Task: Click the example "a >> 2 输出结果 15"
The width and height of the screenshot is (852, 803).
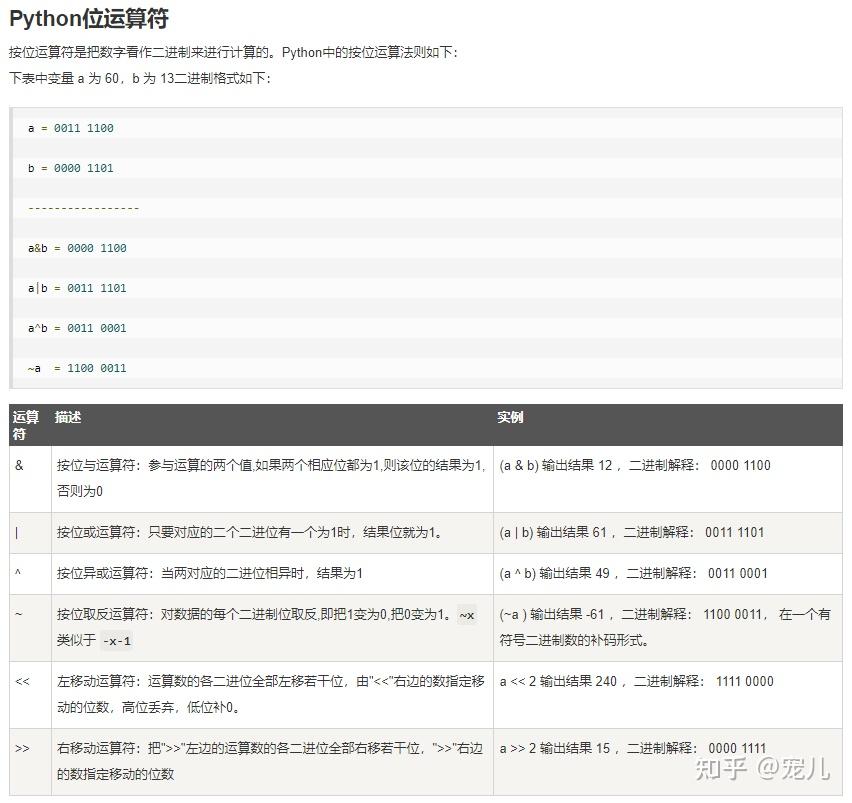Action: (668, 762)
